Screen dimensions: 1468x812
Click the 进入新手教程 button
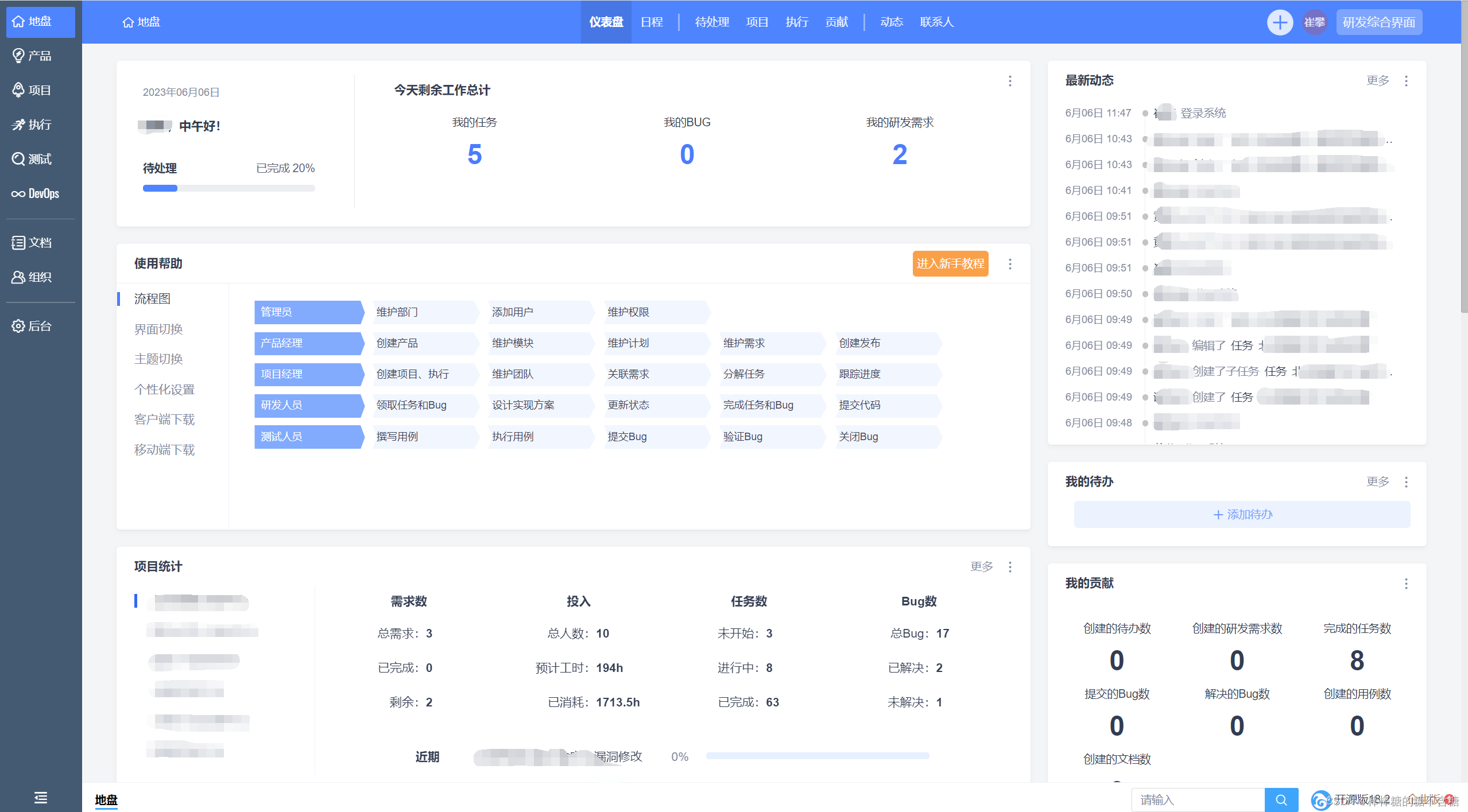(x=950, y=264)
